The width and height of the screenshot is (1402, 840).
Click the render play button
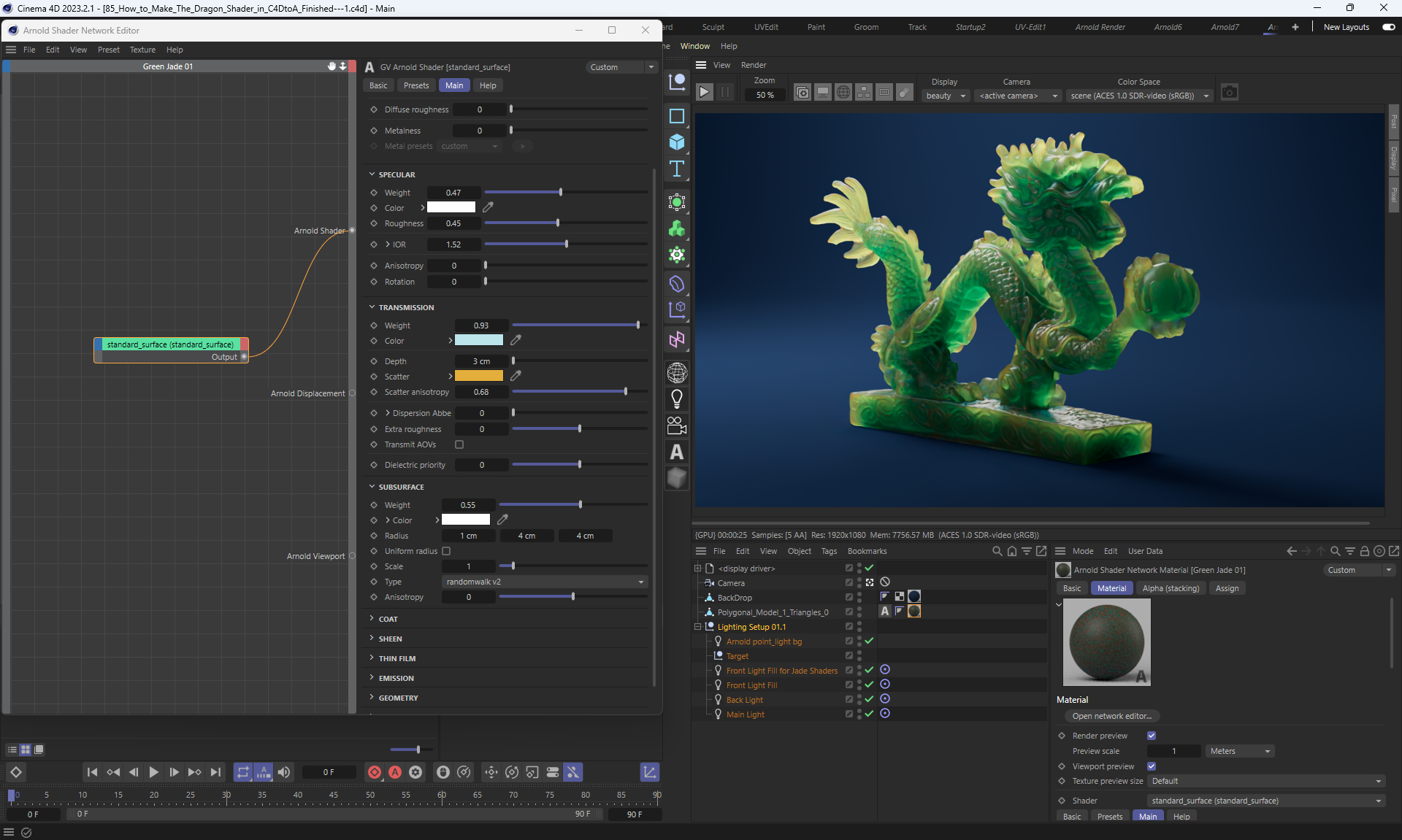[704, 93]
